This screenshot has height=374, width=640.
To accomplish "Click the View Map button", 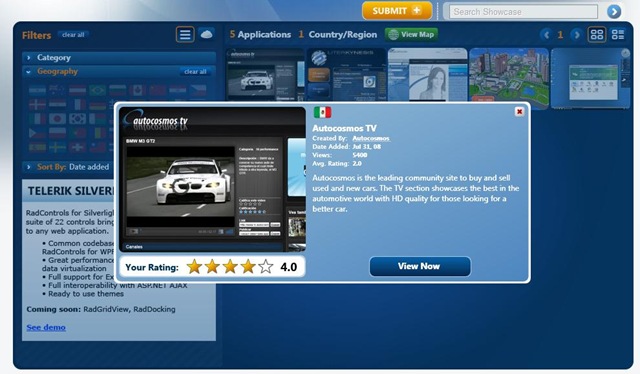I will (x=411, y=35).
